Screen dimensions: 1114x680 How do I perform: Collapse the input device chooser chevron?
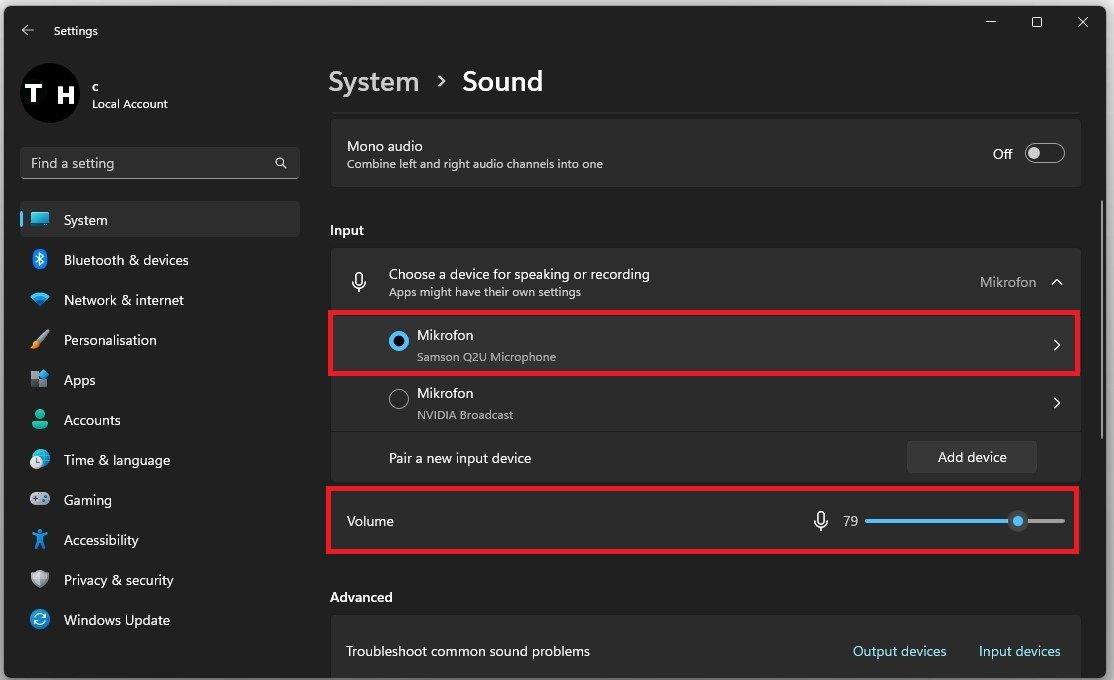coord(1057,283)
